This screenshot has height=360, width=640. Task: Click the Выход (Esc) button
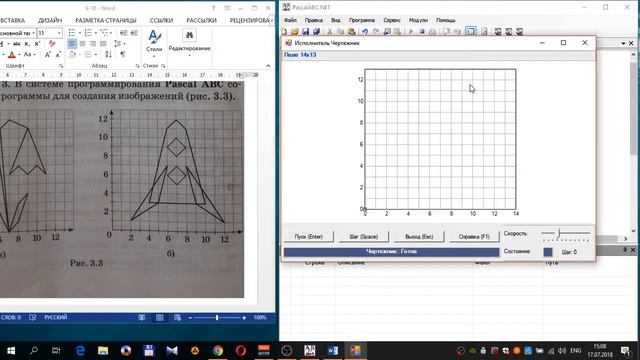[x=419, y=237]
